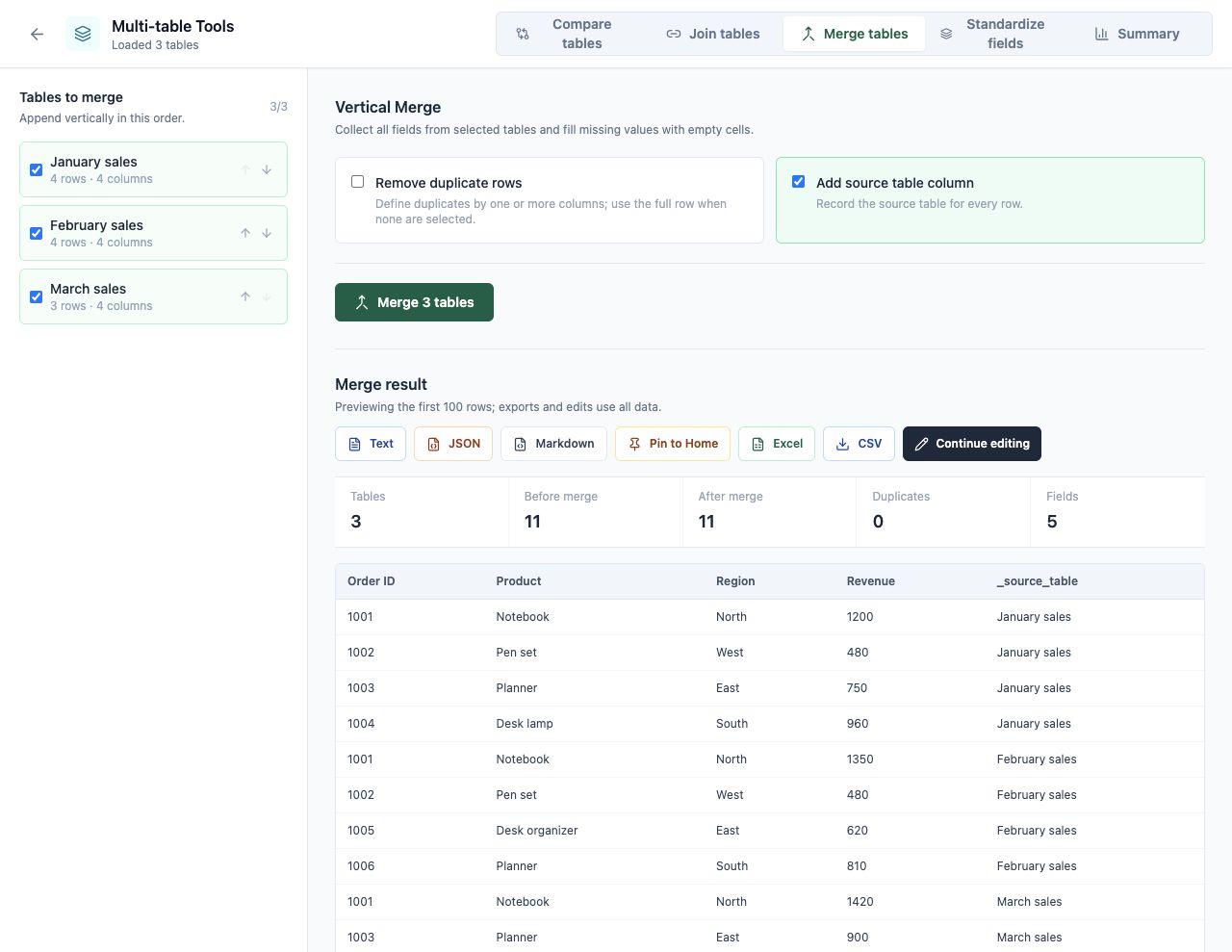
Task: Move February sales up in order
Action: [x=245, y=234]
